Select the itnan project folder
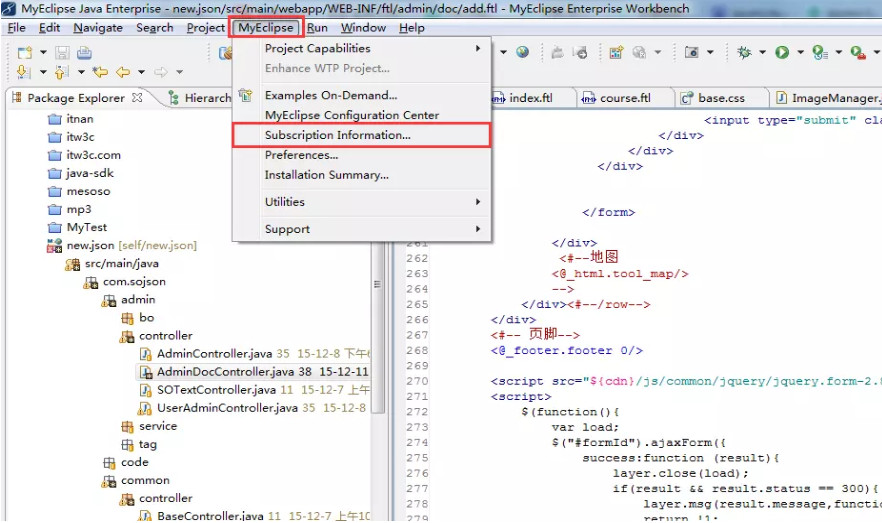This screenshot has width=882, height=523. click(71, 119)
